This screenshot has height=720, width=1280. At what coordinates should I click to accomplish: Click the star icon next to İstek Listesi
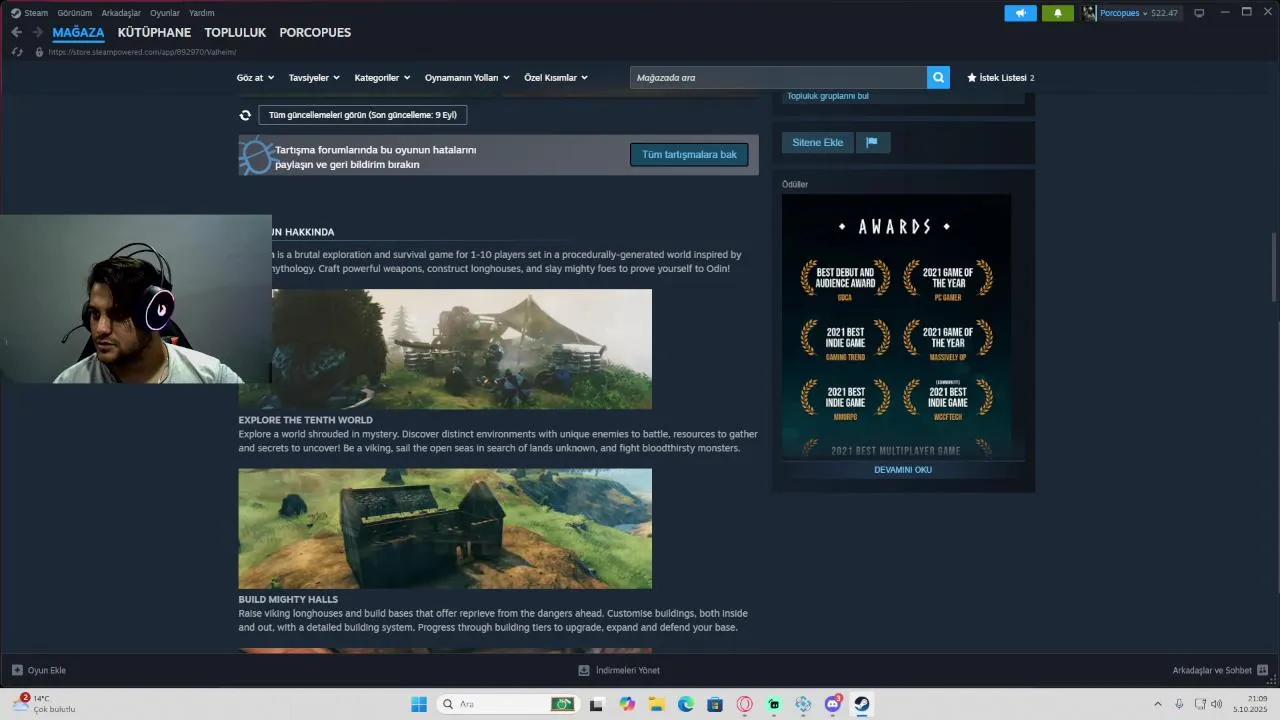971,77
